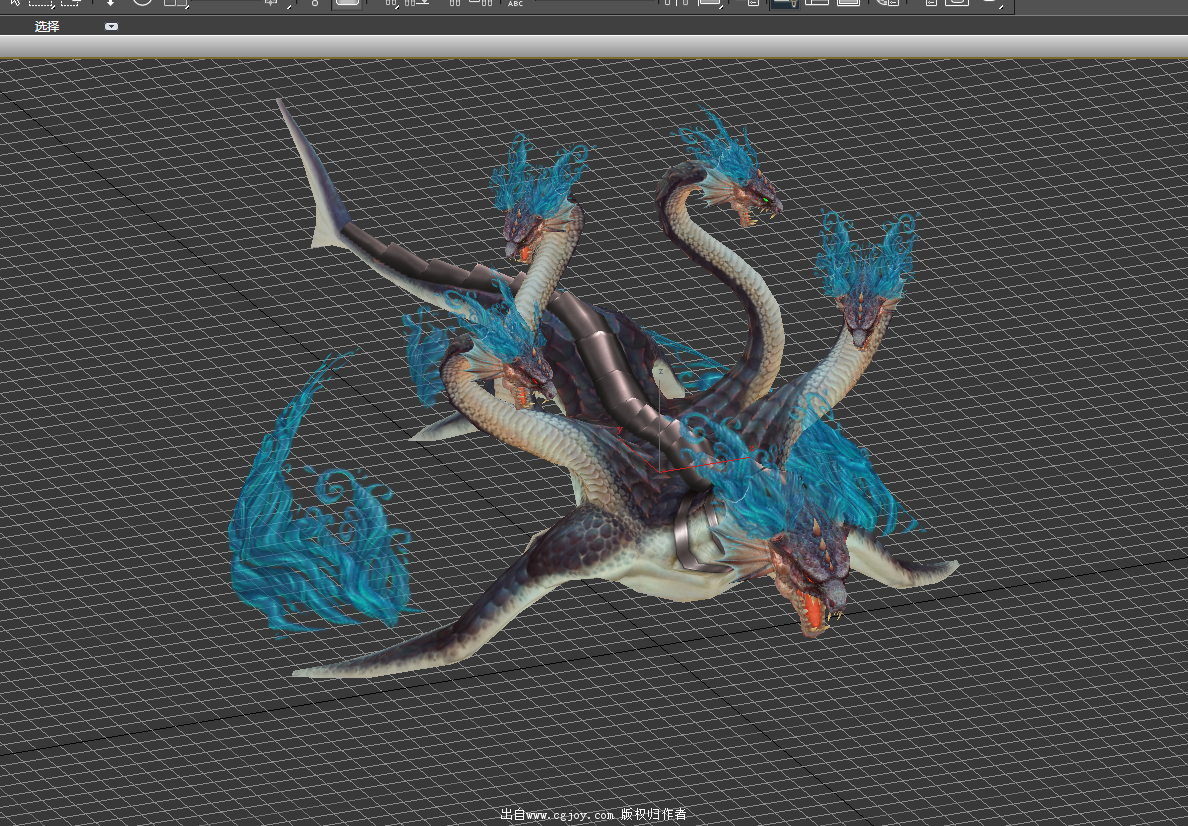This screenshot has width=1188, height=826.
Task: Open the Render Setup dialog
Action: pos(931,3)
